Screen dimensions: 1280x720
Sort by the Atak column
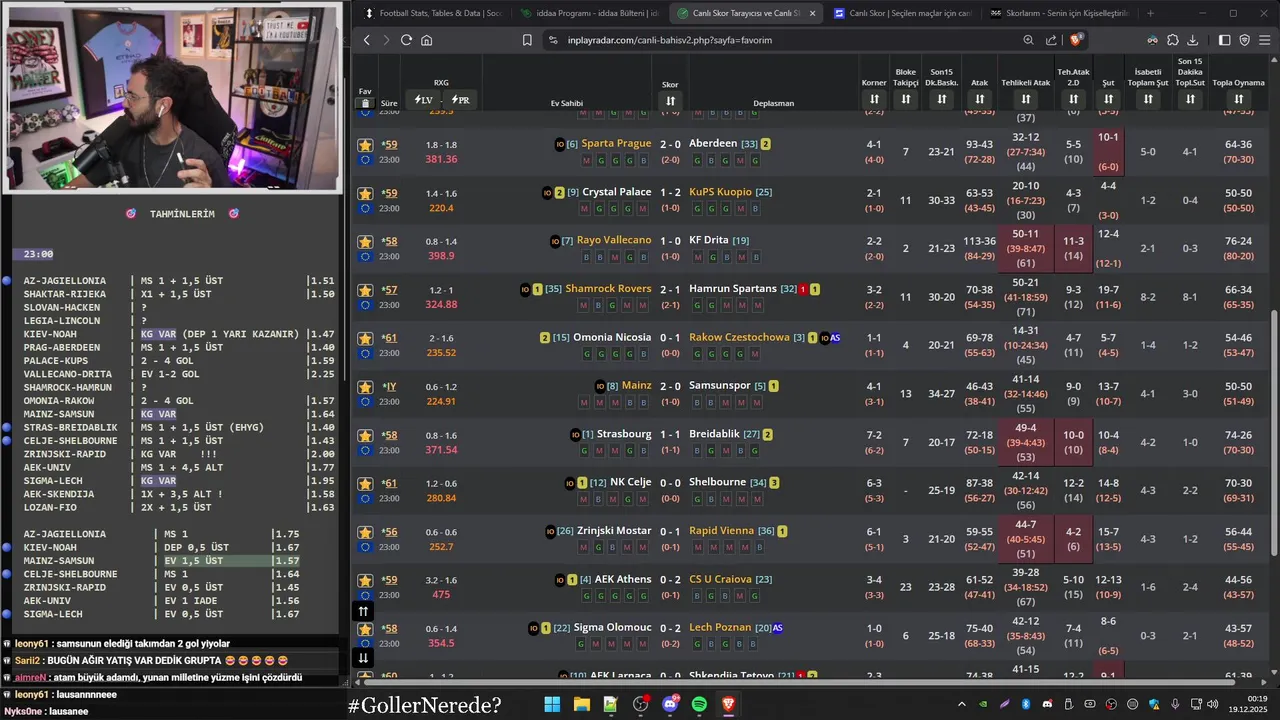(x=980, y=99)
